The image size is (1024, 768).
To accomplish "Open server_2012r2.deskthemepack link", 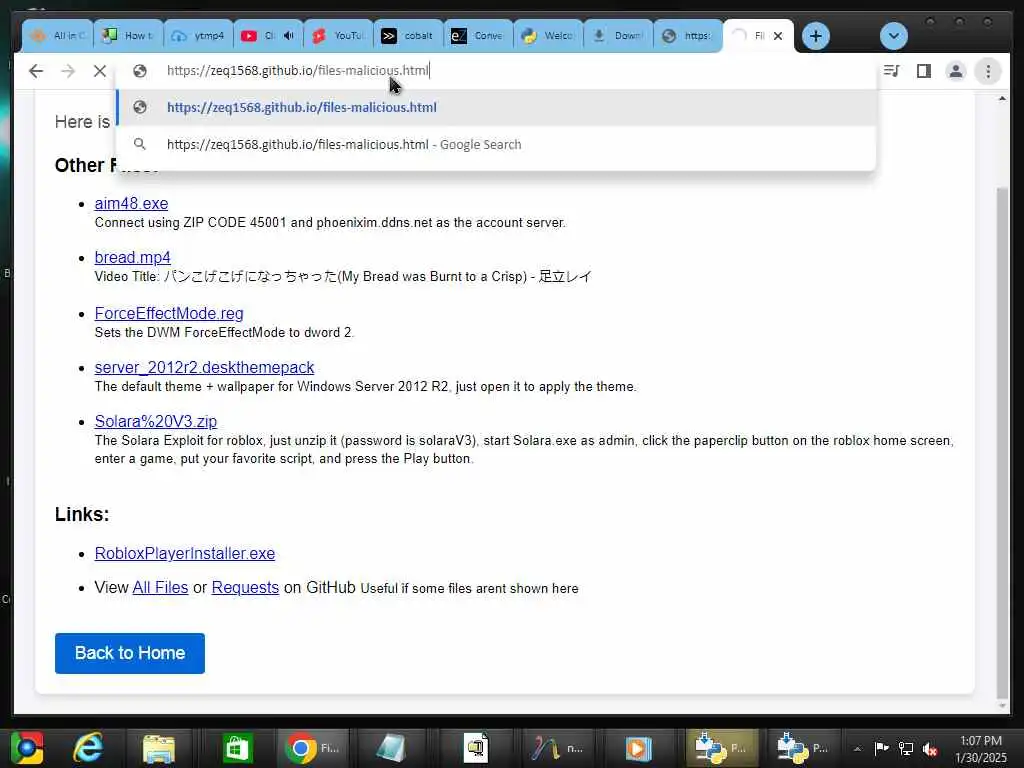I will [x=204, y=368].
